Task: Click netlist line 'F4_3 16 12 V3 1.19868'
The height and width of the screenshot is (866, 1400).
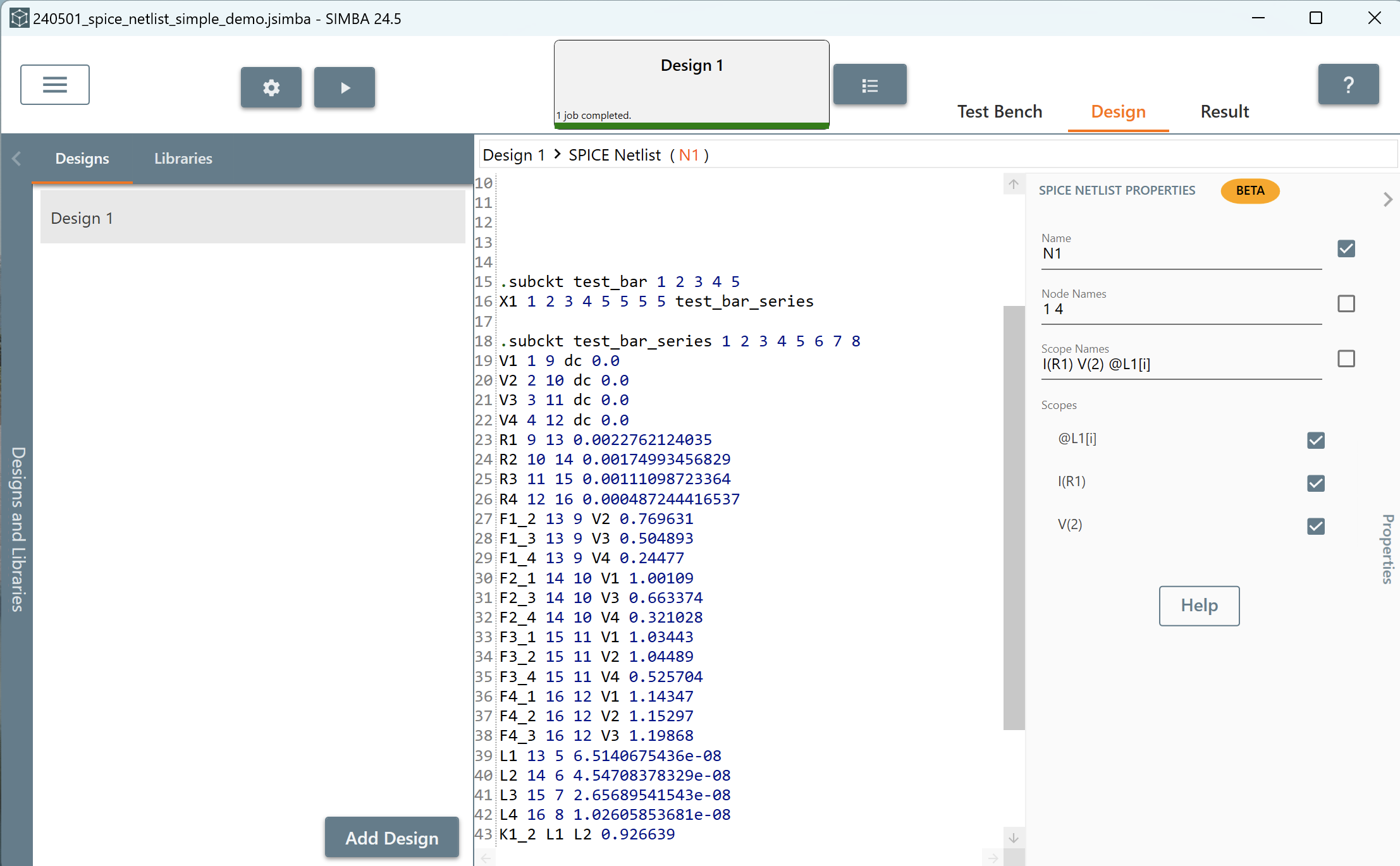Action: pyautogui.click(x=596, y=735)
